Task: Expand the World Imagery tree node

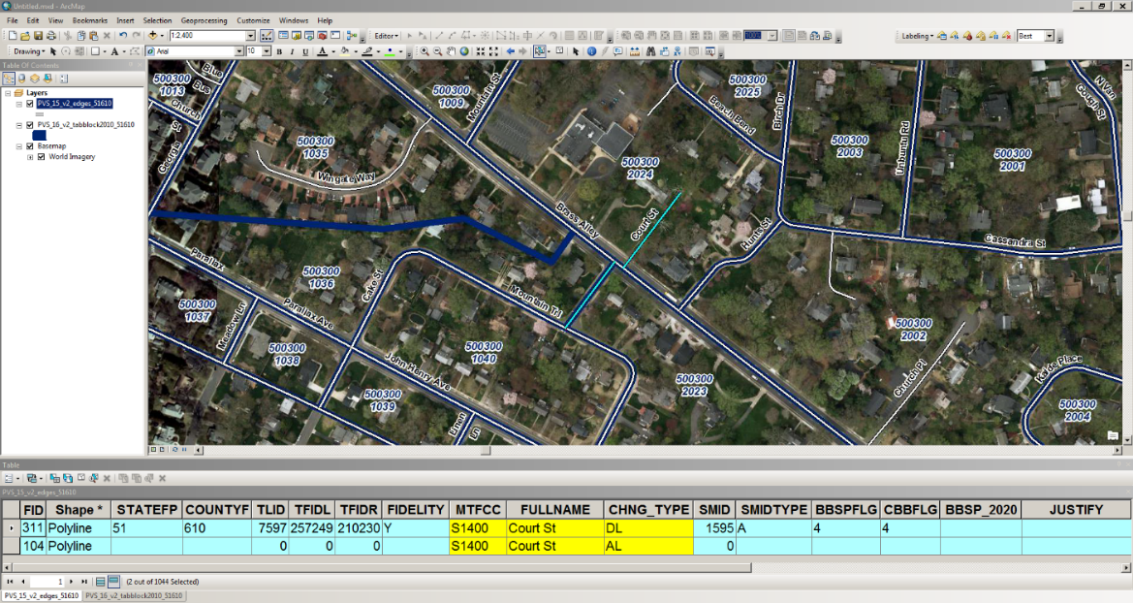Action: click(x=30, y=157)
